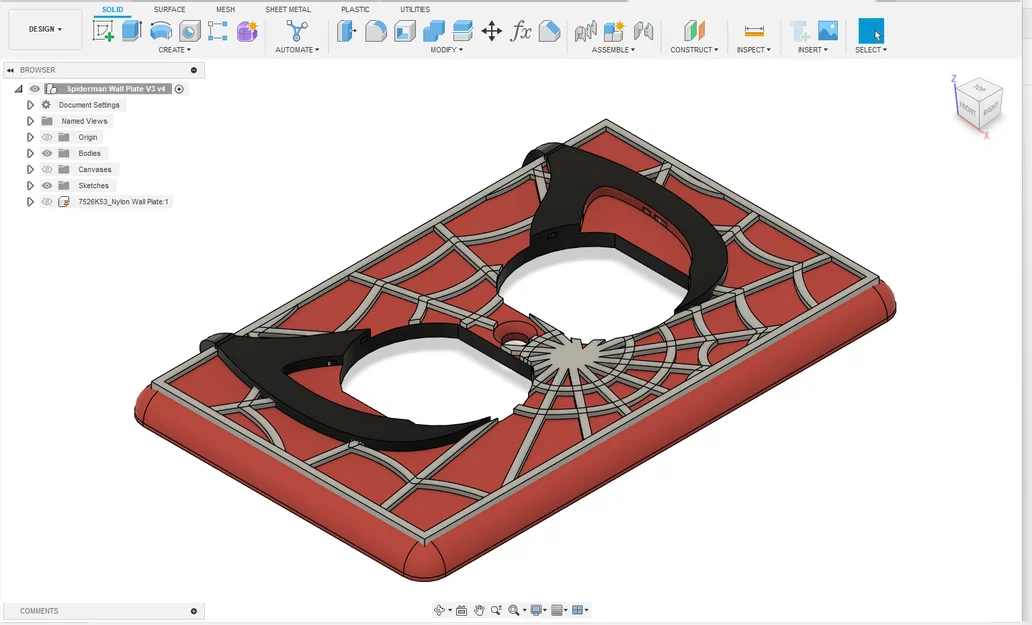Click the Insert Canvas image icon
The width and height of the screenshot is (1032, 625).
coord(828,30)
